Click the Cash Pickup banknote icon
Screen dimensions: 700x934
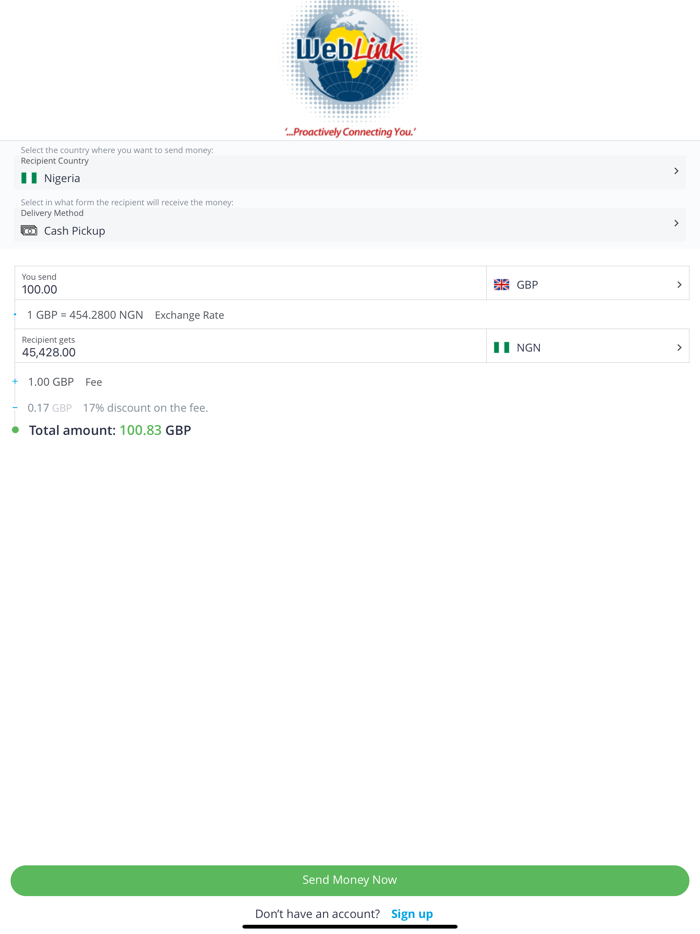coord(28,230)
